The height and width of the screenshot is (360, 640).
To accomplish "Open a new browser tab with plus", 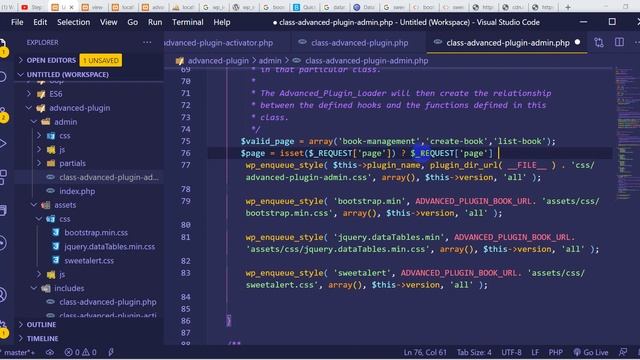I will [x=567, y=7].
